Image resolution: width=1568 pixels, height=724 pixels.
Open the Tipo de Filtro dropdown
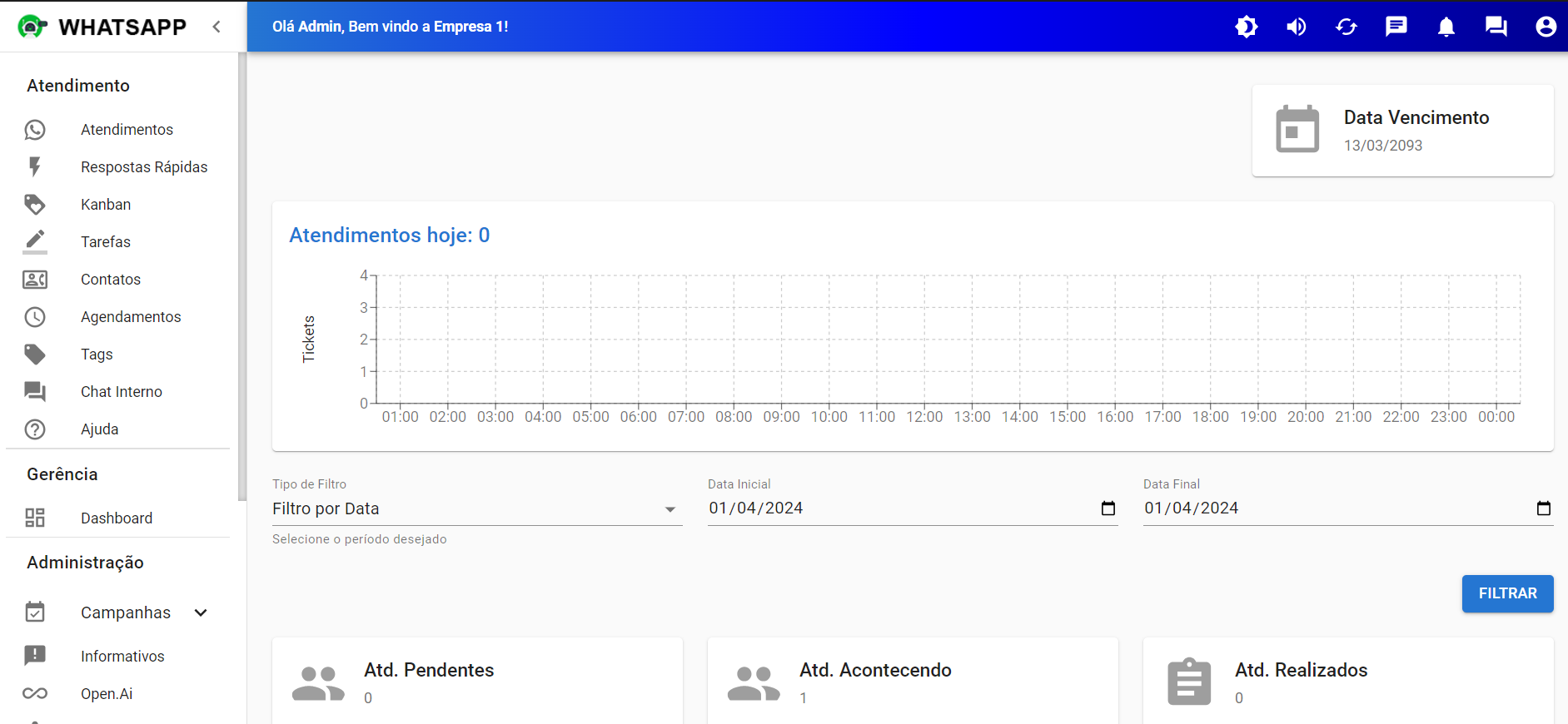pyautogui.click(x=476, y=508)
